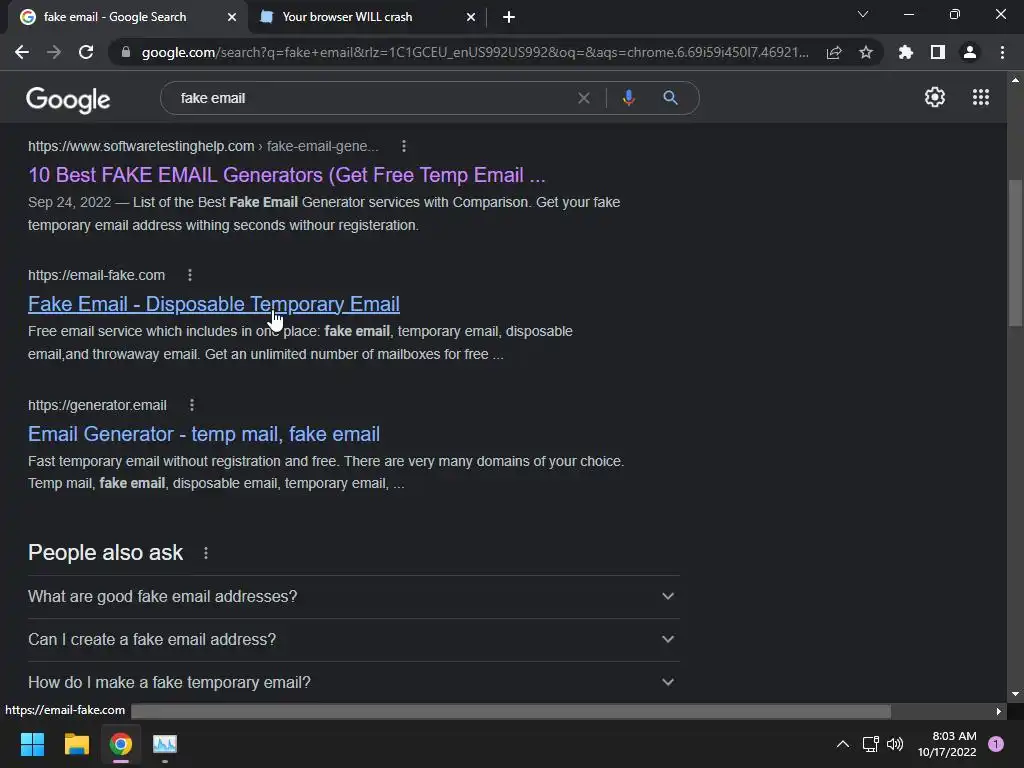Open 'Fake Email - Disposable Temporary Email' link
The width and height of the screenshot is (1024, 768).
tap(214, 304)
